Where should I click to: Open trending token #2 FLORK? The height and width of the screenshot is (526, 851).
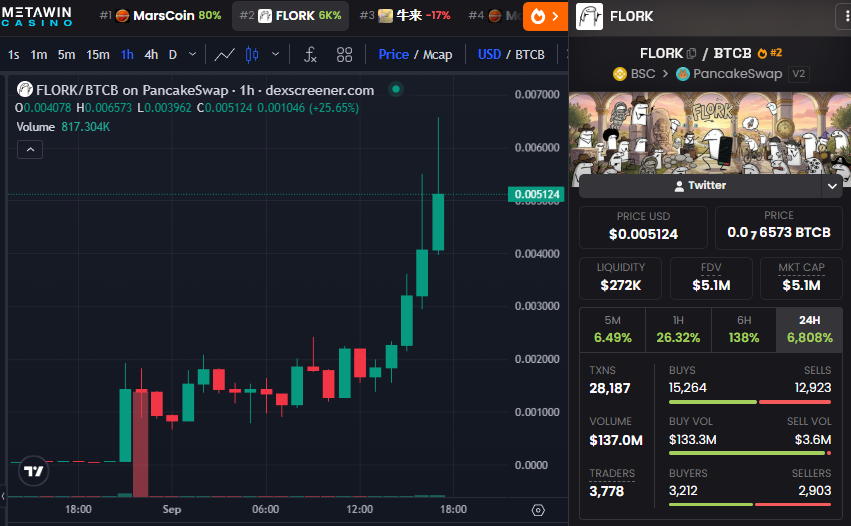(291, 16)
